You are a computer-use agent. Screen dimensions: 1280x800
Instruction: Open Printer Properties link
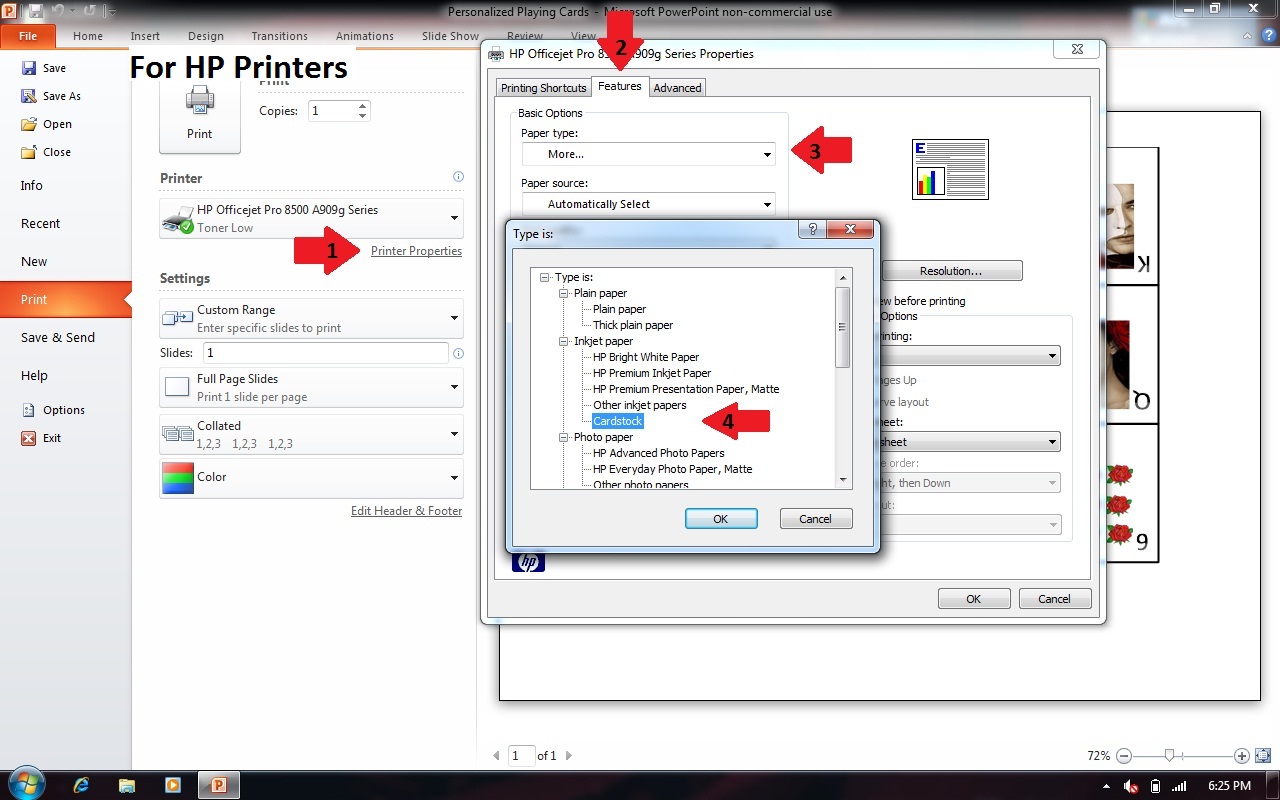[416, 251]
